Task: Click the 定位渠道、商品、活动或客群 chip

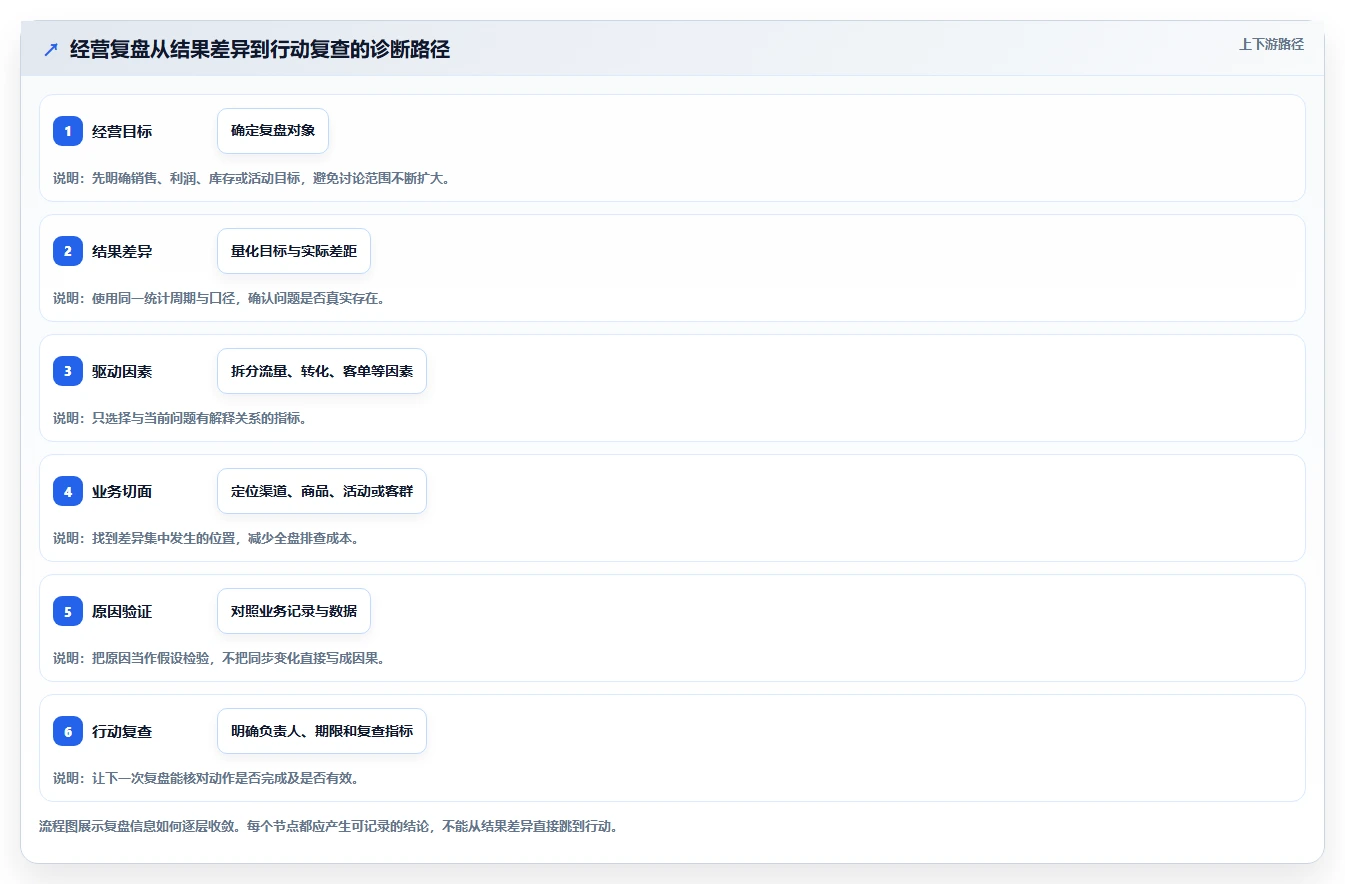Action: (x=322, y=491)
